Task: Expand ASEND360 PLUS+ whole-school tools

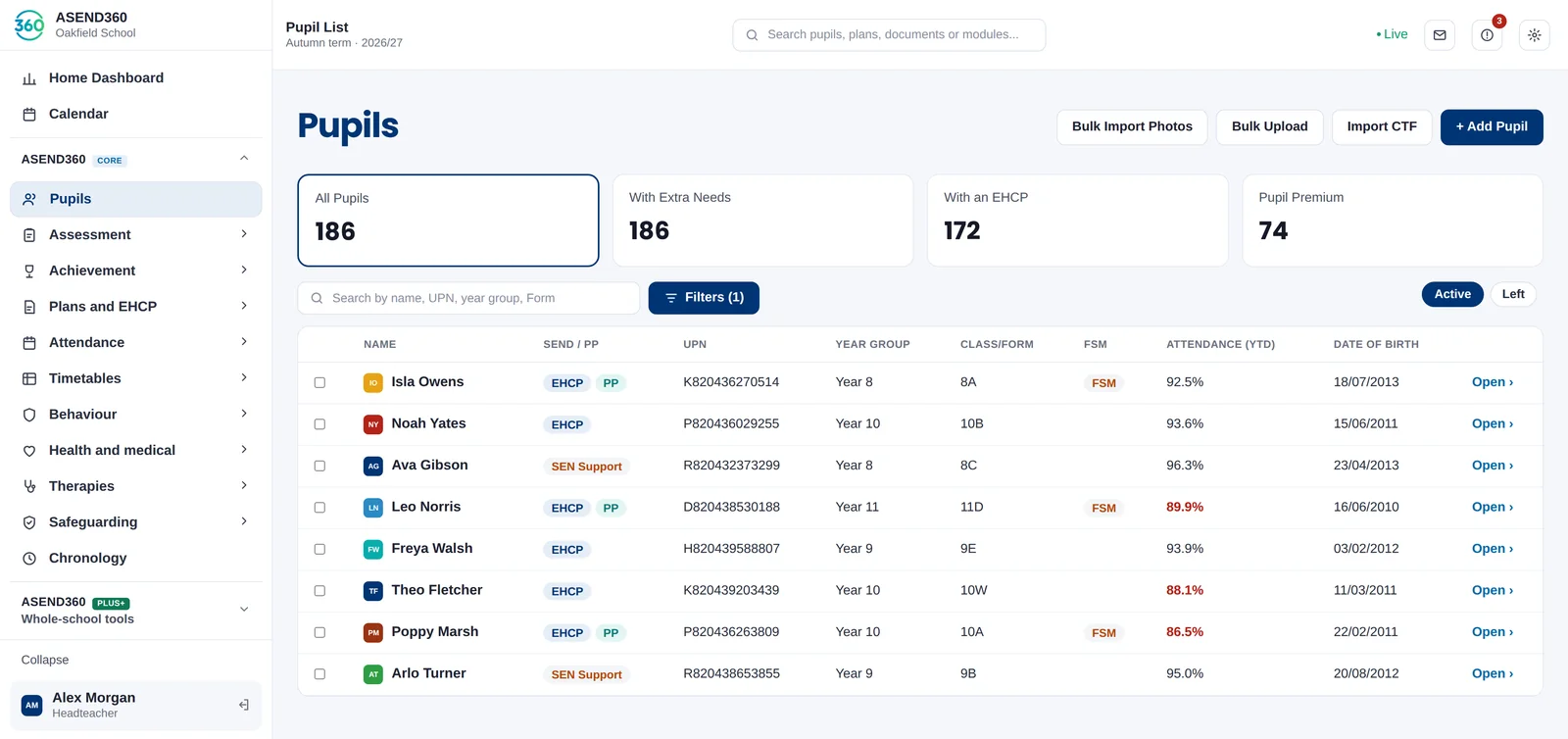Action: [x=244, y=610]
